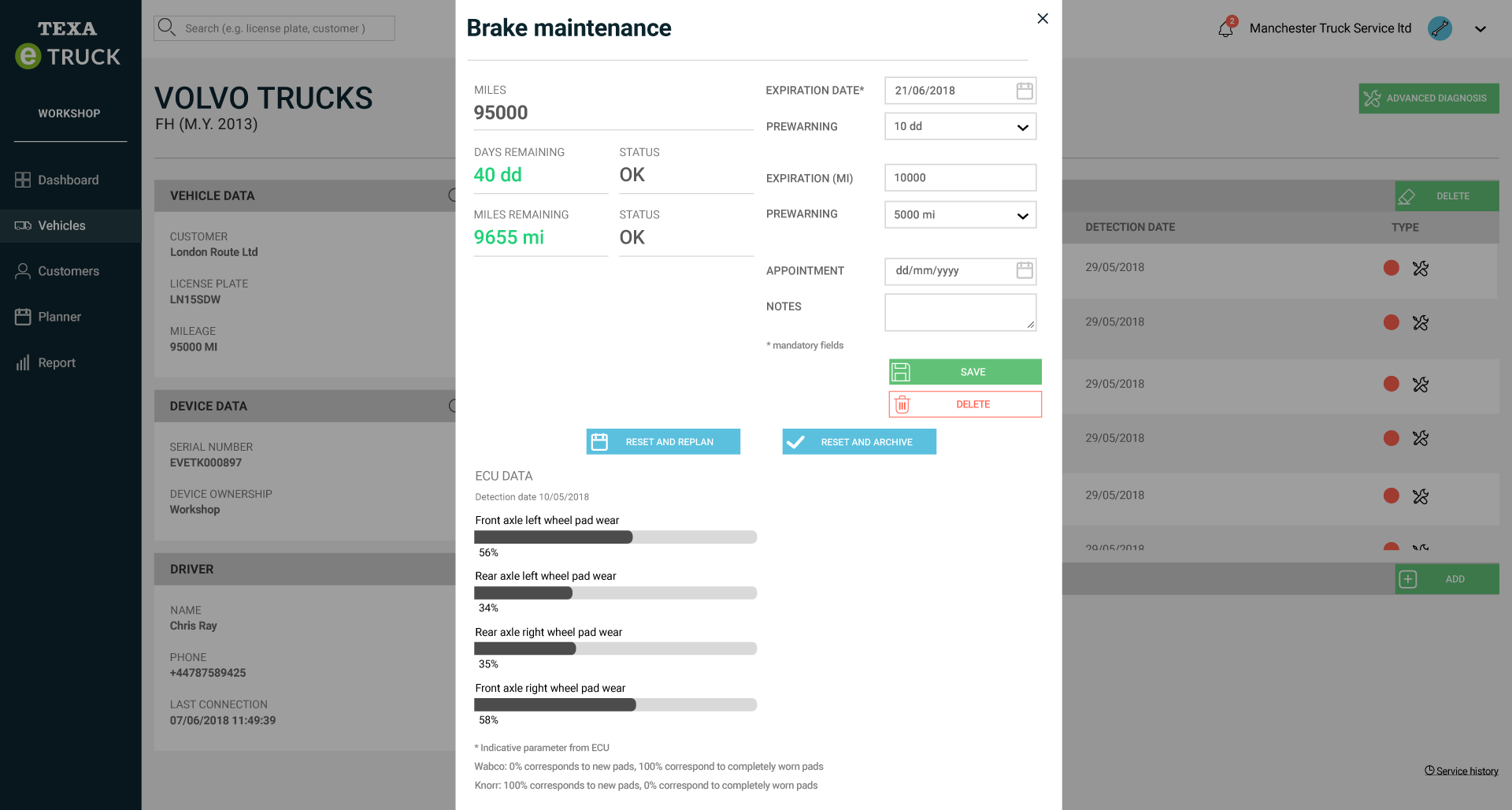1512x810 pixels.
Task: Expand the account menu chevron
Action: pyautogui.click(x=1480, y=29)
